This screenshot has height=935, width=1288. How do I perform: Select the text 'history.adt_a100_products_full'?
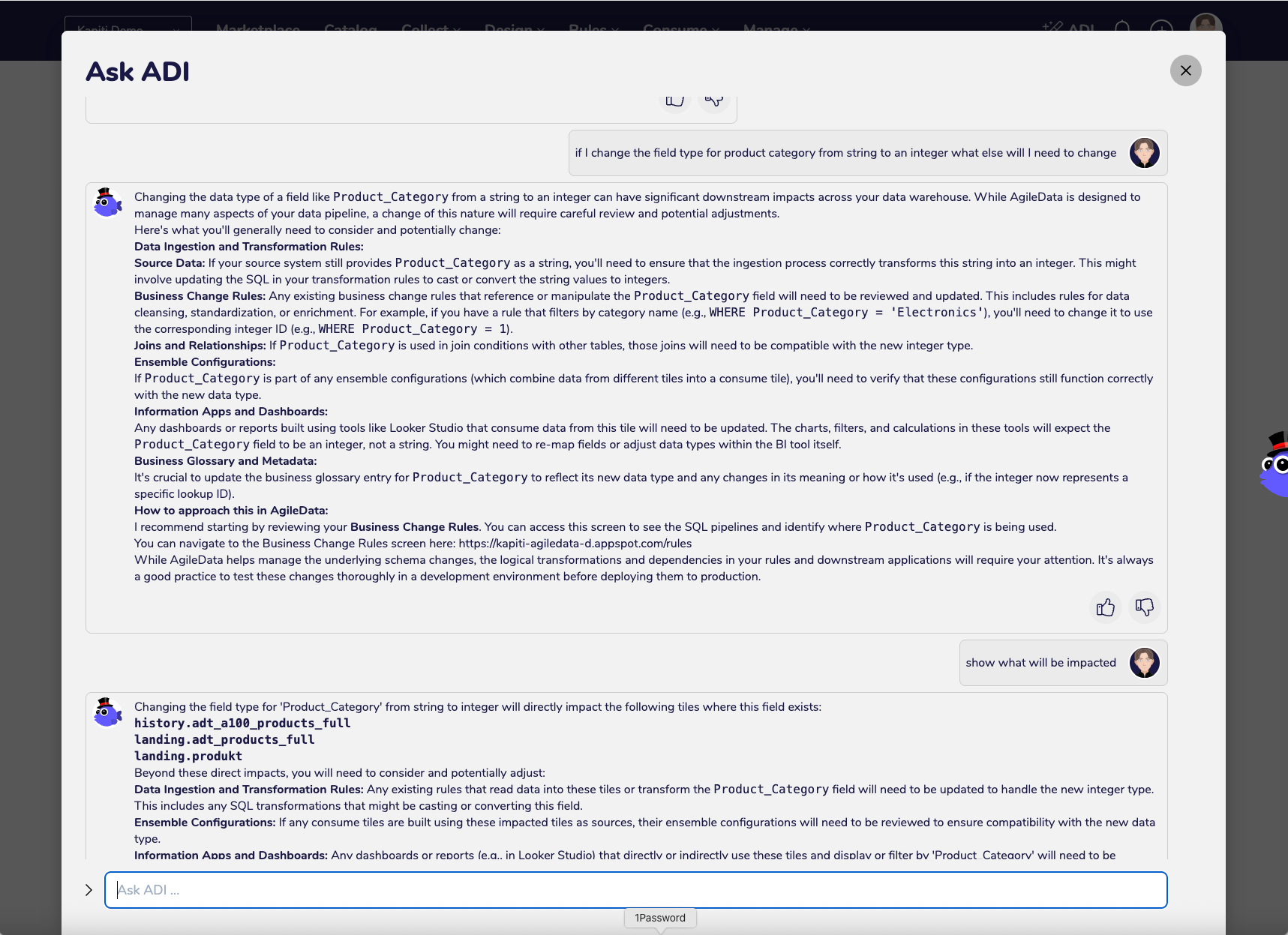click(x=242, y=724)
